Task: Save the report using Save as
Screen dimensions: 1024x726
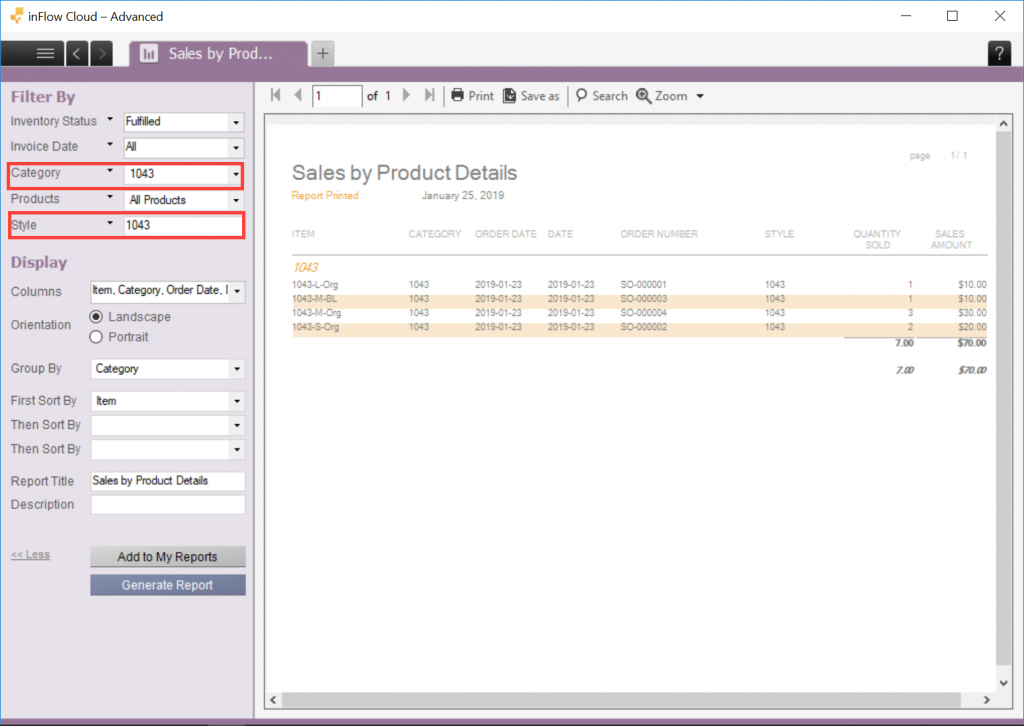Action: [x=531, y=96]
